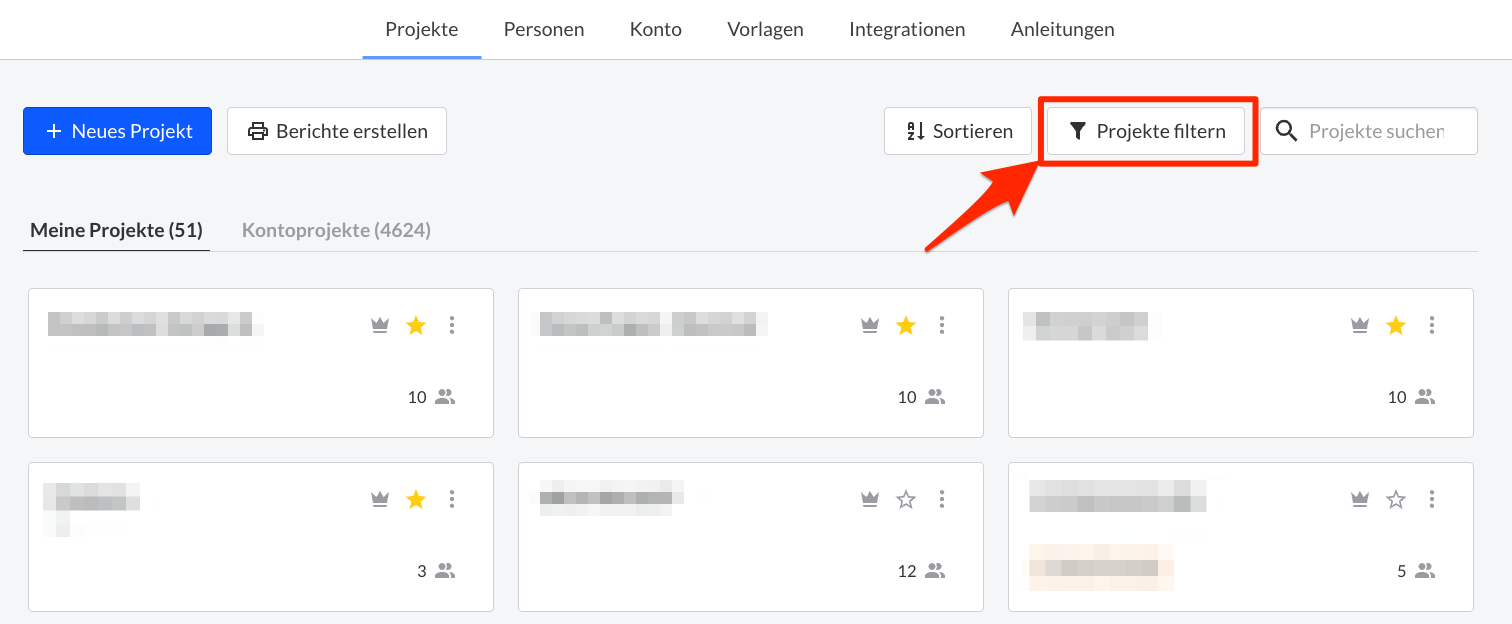Click the crown icon on the bottom-right project card
1512x624 pixels.
coord(1359,499)
